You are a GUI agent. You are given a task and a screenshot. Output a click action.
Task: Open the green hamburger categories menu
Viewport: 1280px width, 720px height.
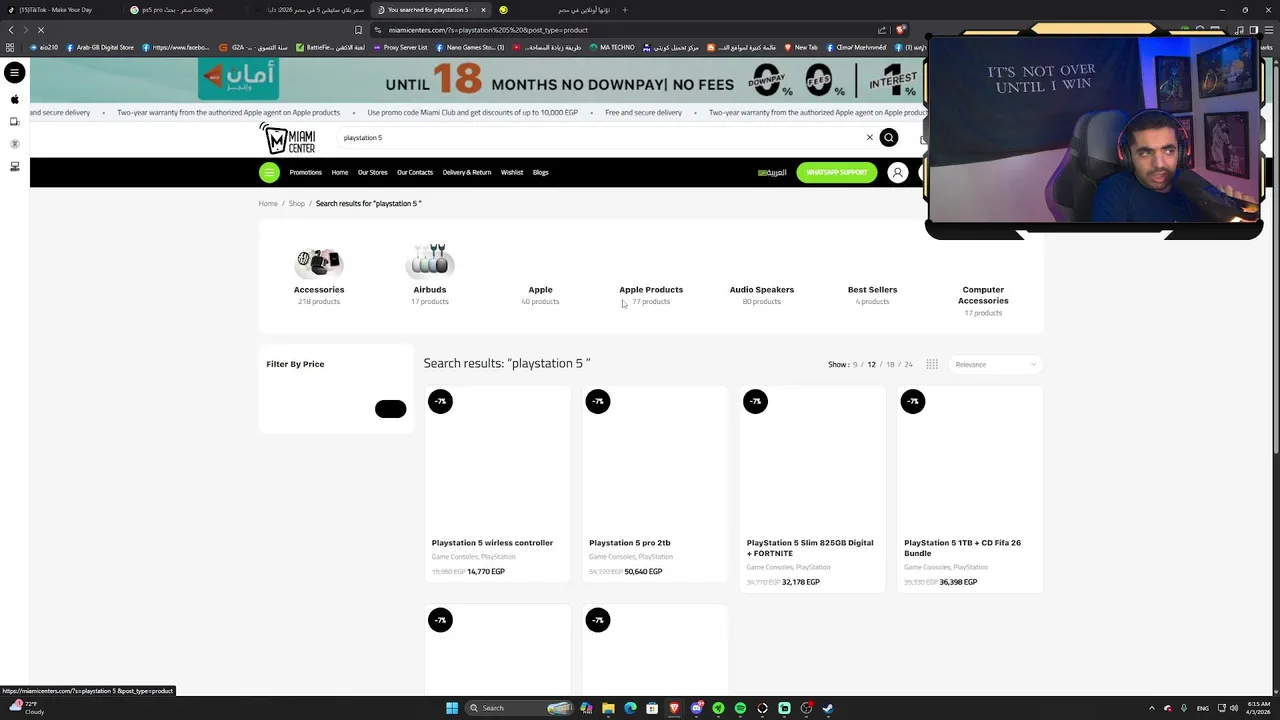(x=269, y=172)
